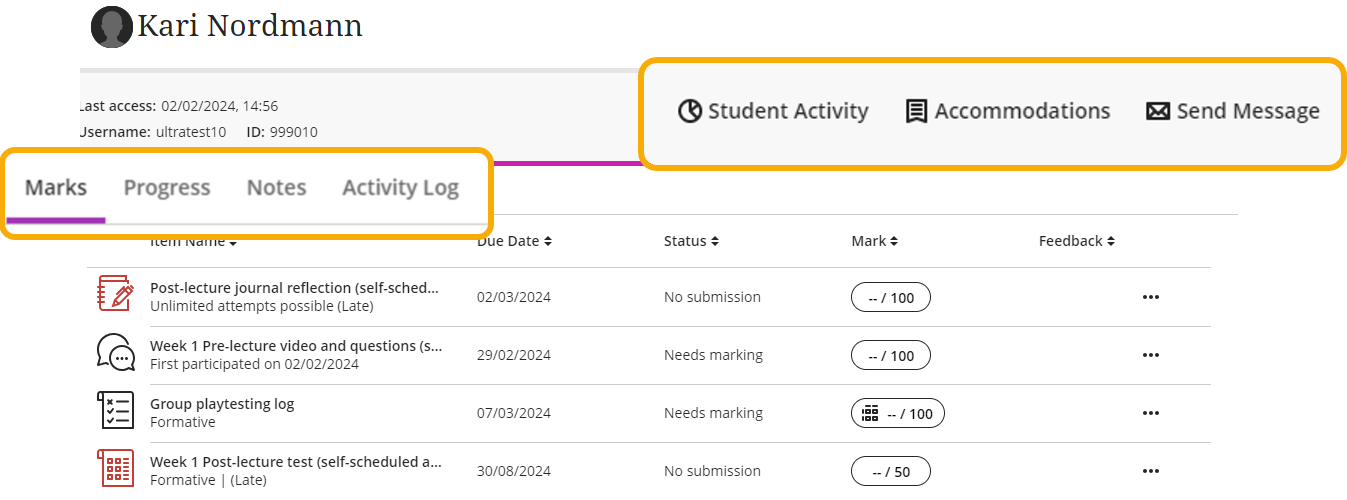This screenshot has height=500, width=1347.
Task: Click the Student Activity chart icon
Action: coord(690,111)
